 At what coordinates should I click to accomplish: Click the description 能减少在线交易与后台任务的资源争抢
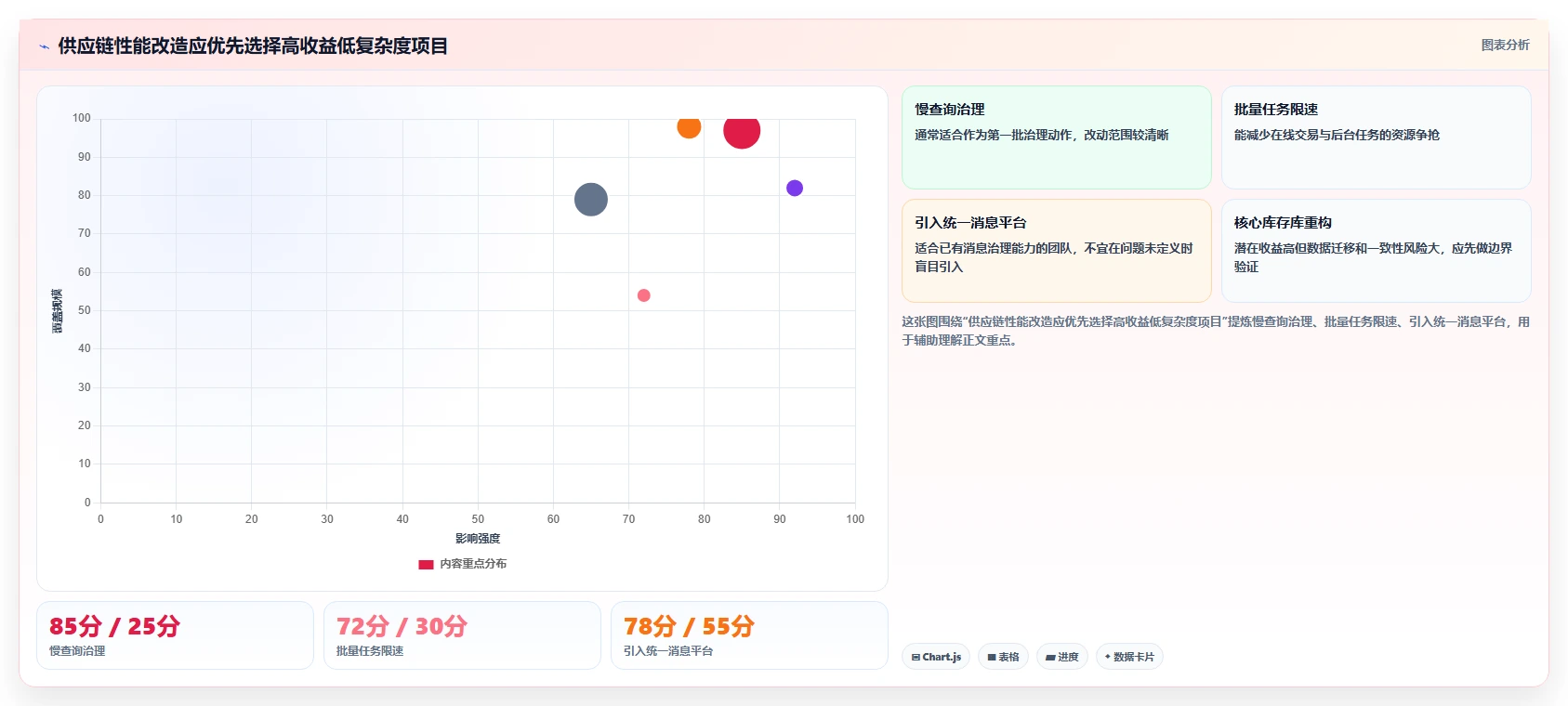pos(1337,135)
